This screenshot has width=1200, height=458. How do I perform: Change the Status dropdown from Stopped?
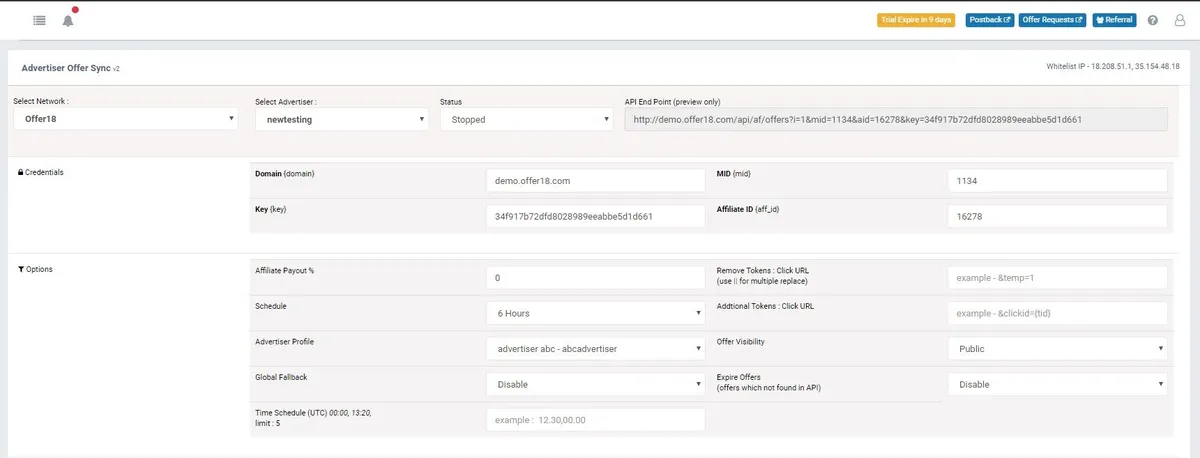click(x=526, y=119)
